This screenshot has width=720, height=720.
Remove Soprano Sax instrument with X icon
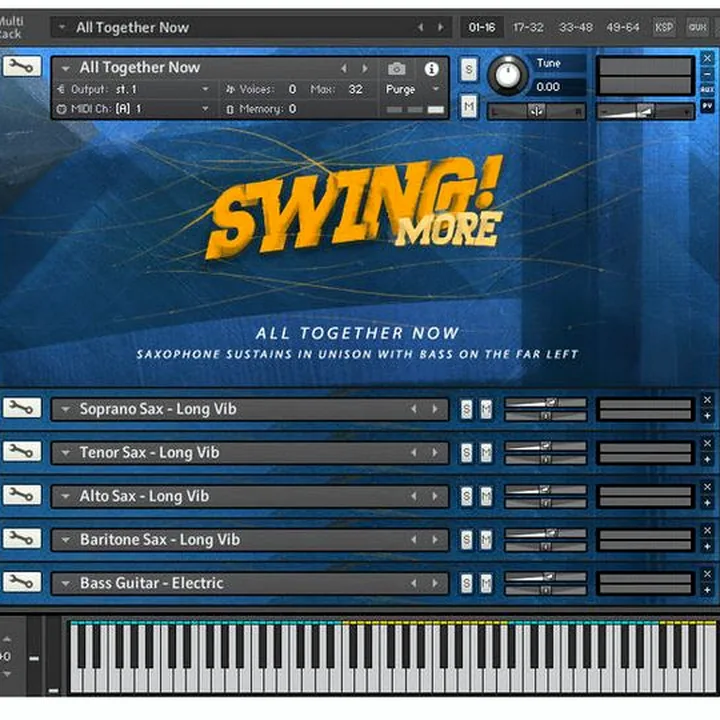[x=707, y=400]
